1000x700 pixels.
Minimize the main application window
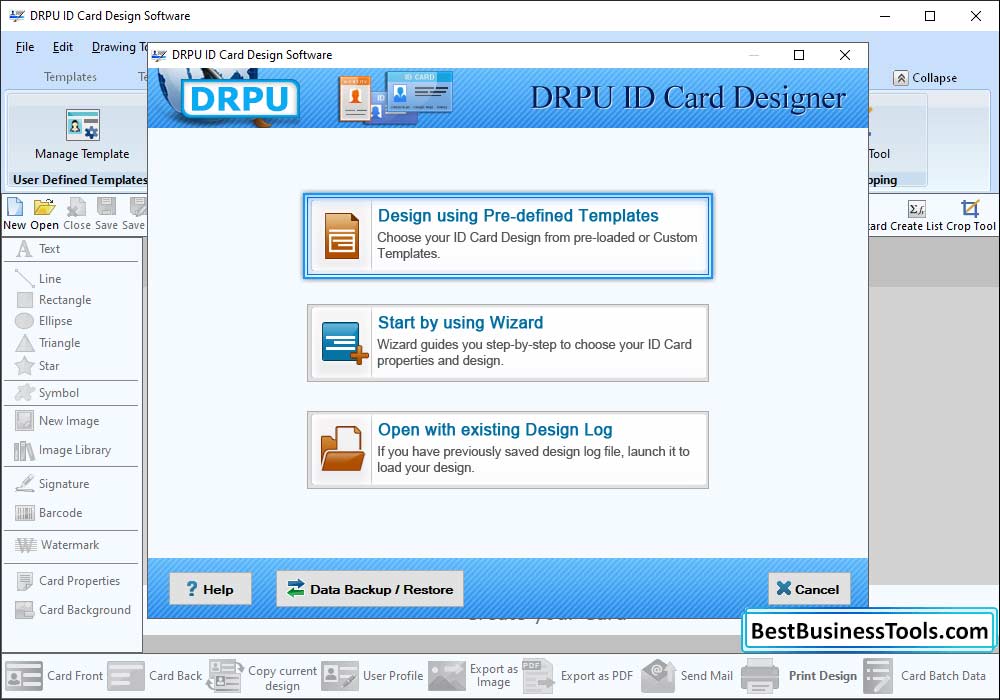coord(885,16)
